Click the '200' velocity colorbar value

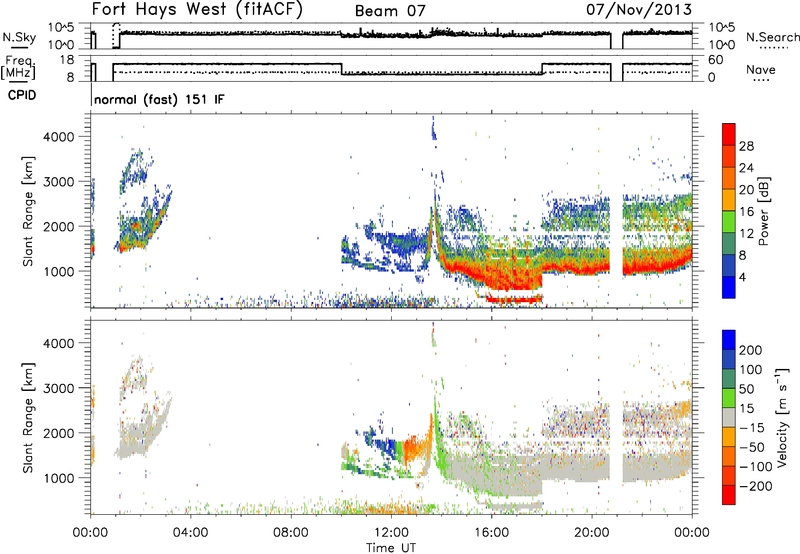(751, 350)
